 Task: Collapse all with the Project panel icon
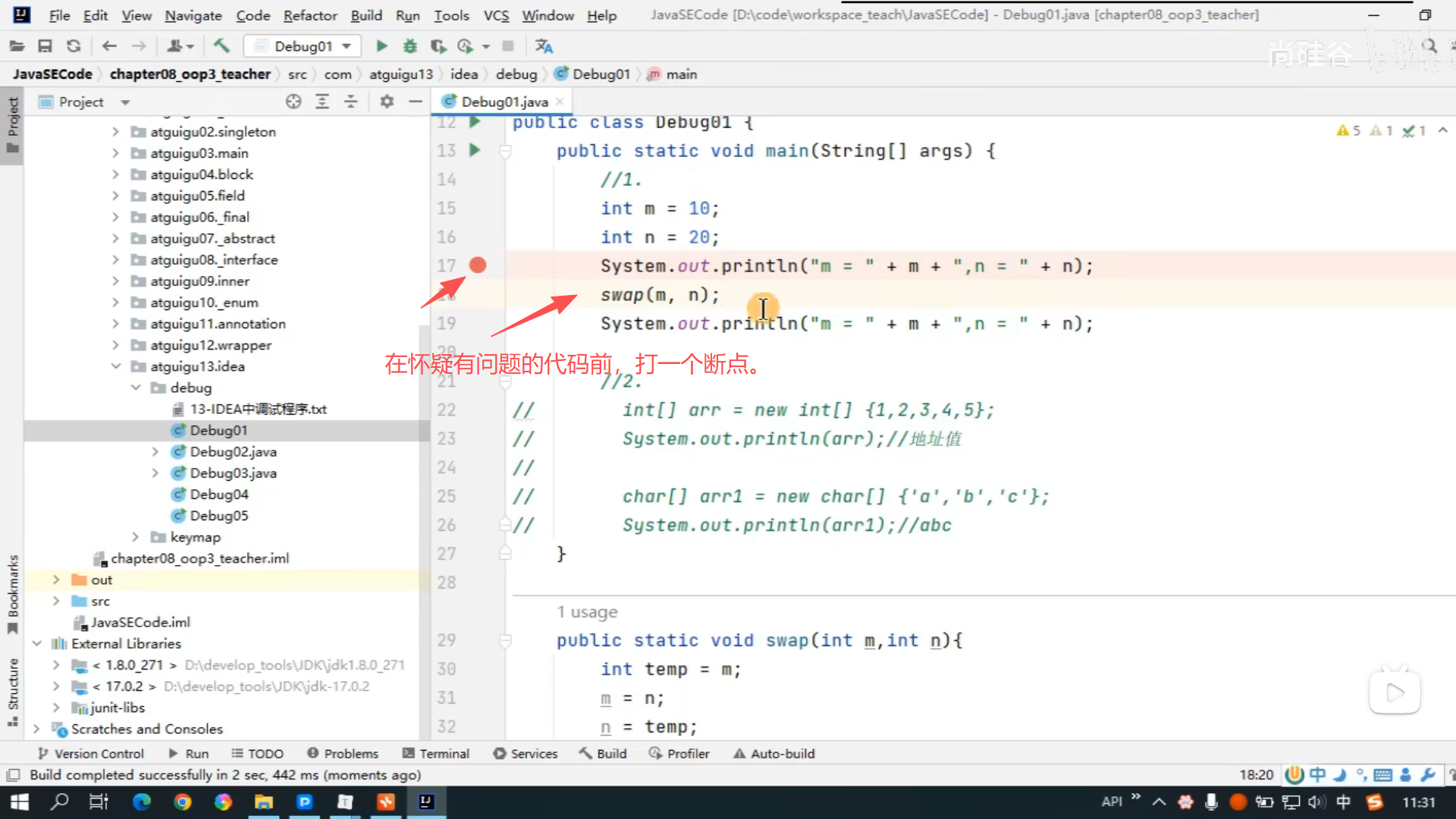pyautogui.click(x=351, y=102)
